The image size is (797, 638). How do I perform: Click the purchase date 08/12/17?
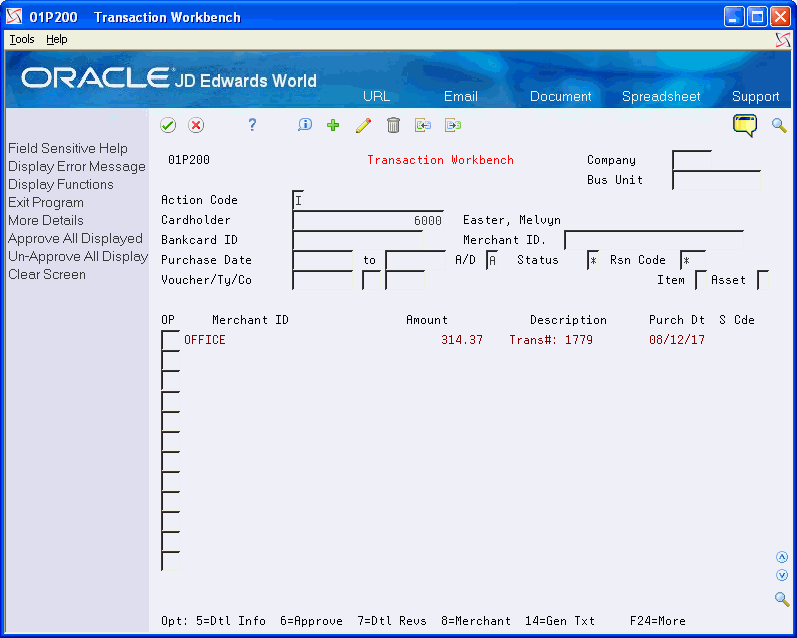tap(677, 340)
